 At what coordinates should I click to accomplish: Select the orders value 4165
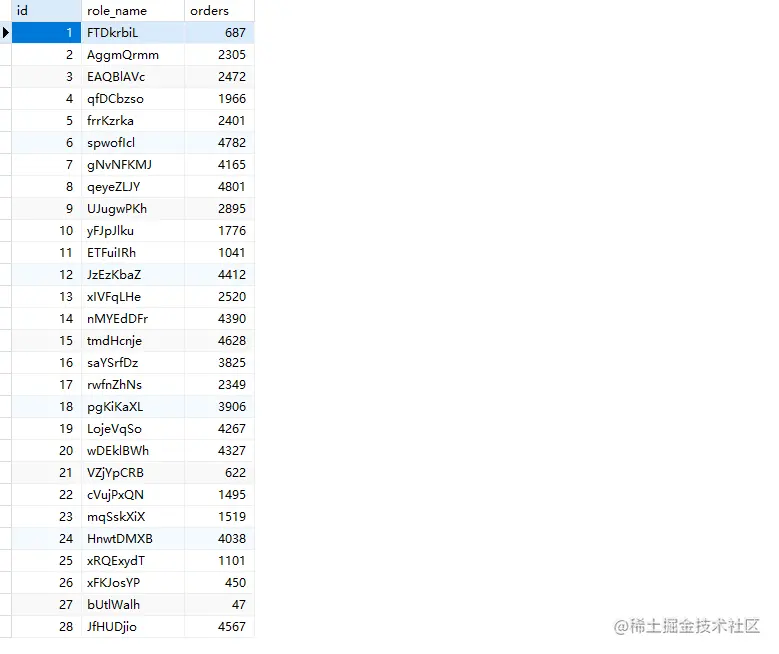pyautogui.click(x=219, y=164)
